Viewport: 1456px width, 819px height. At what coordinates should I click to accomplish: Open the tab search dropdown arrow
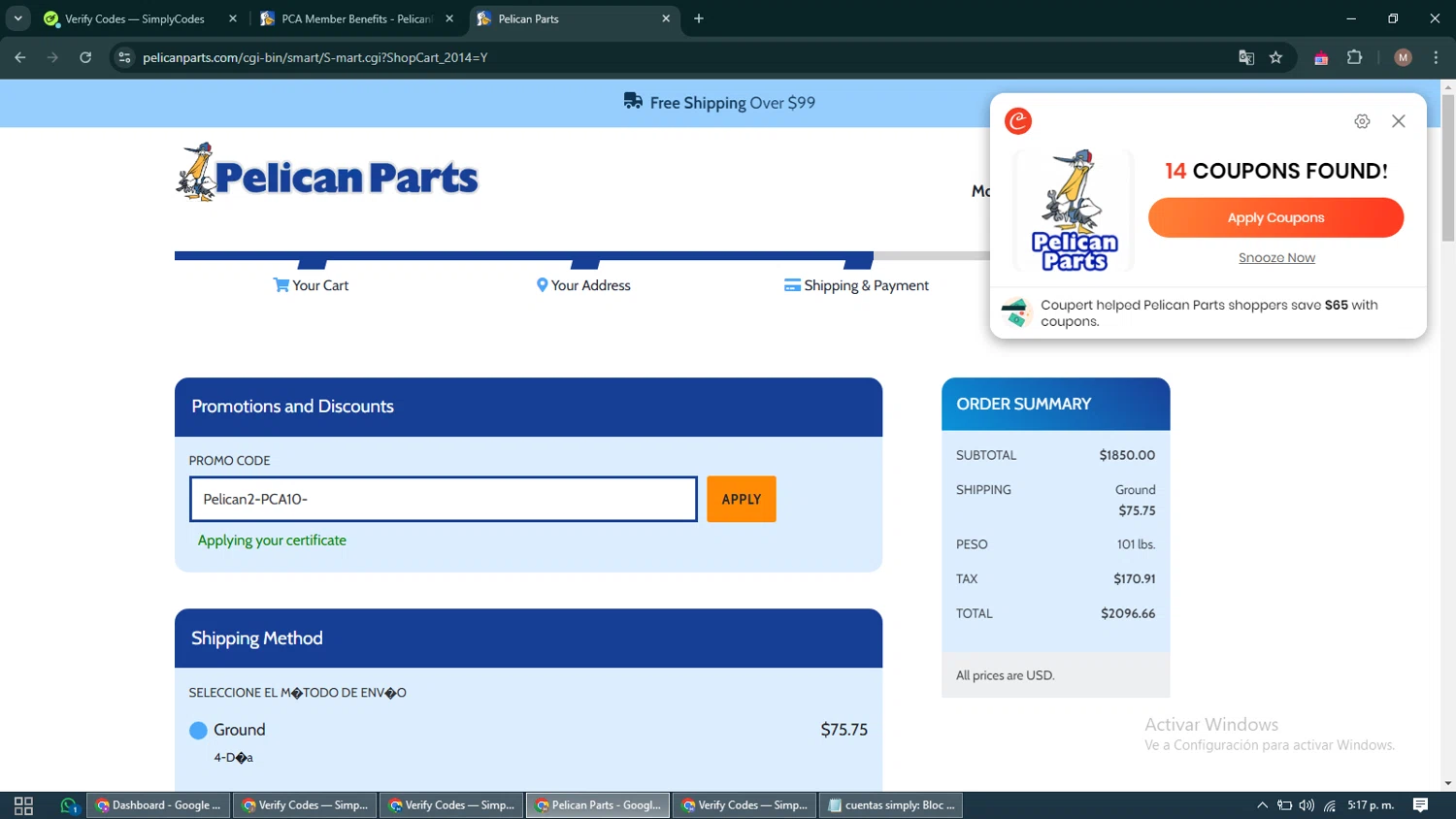(17, 18)
